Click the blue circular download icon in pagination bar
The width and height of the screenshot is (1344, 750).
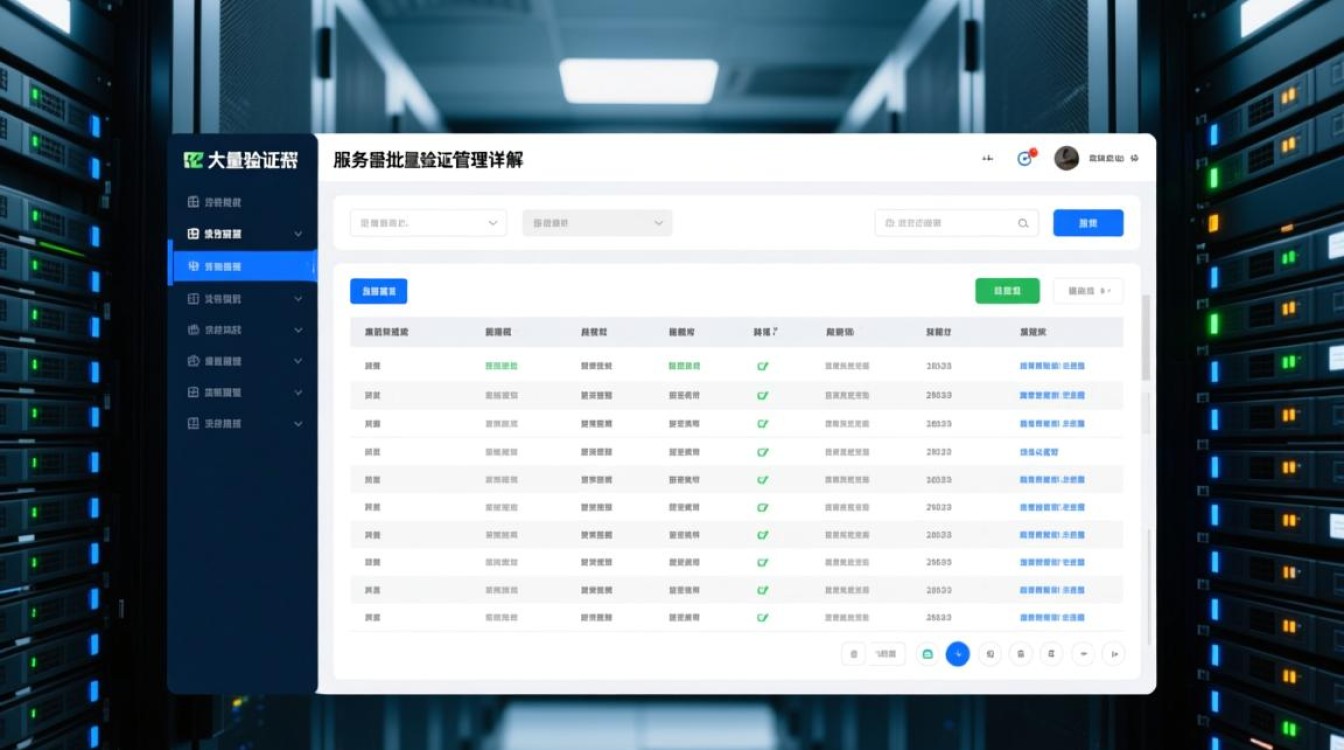[x=958, y=653]
